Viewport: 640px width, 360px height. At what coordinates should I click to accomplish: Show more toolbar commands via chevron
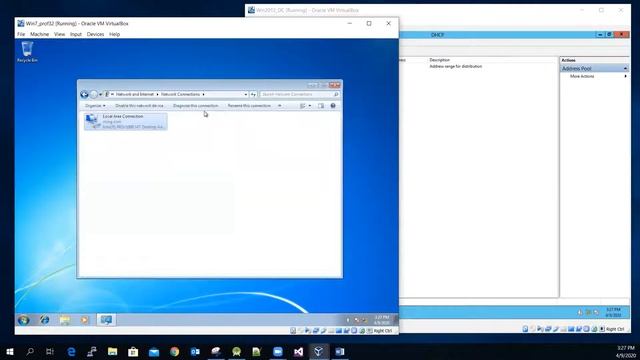280,106
